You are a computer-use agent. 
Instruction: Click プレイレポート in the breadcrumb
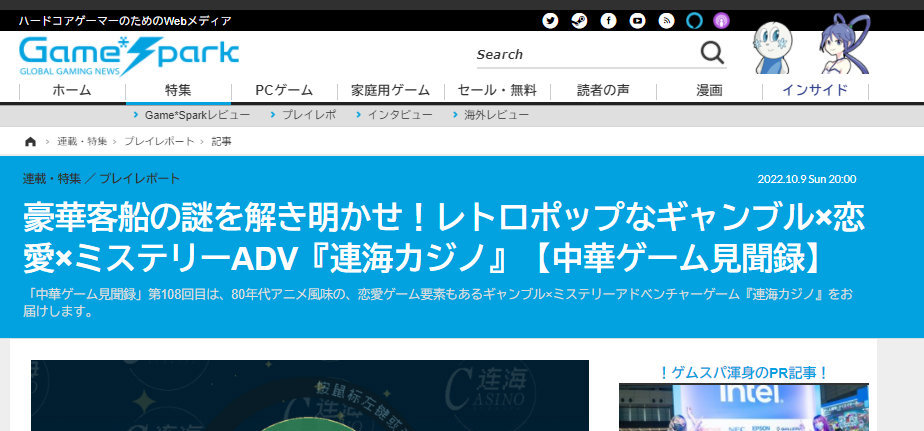pos(159,142)
